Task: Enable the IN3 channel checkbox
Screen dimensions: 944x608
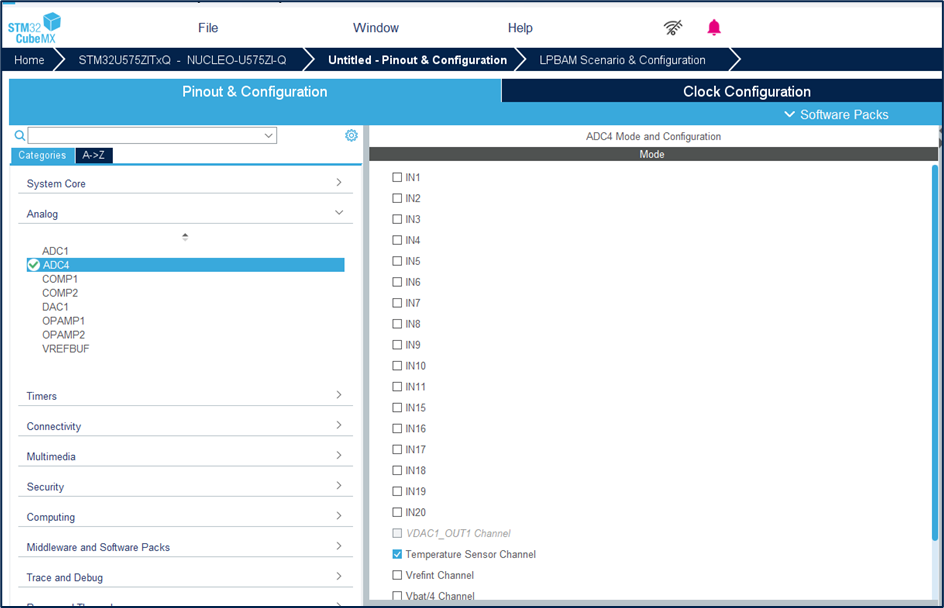Action: (397, 219)
